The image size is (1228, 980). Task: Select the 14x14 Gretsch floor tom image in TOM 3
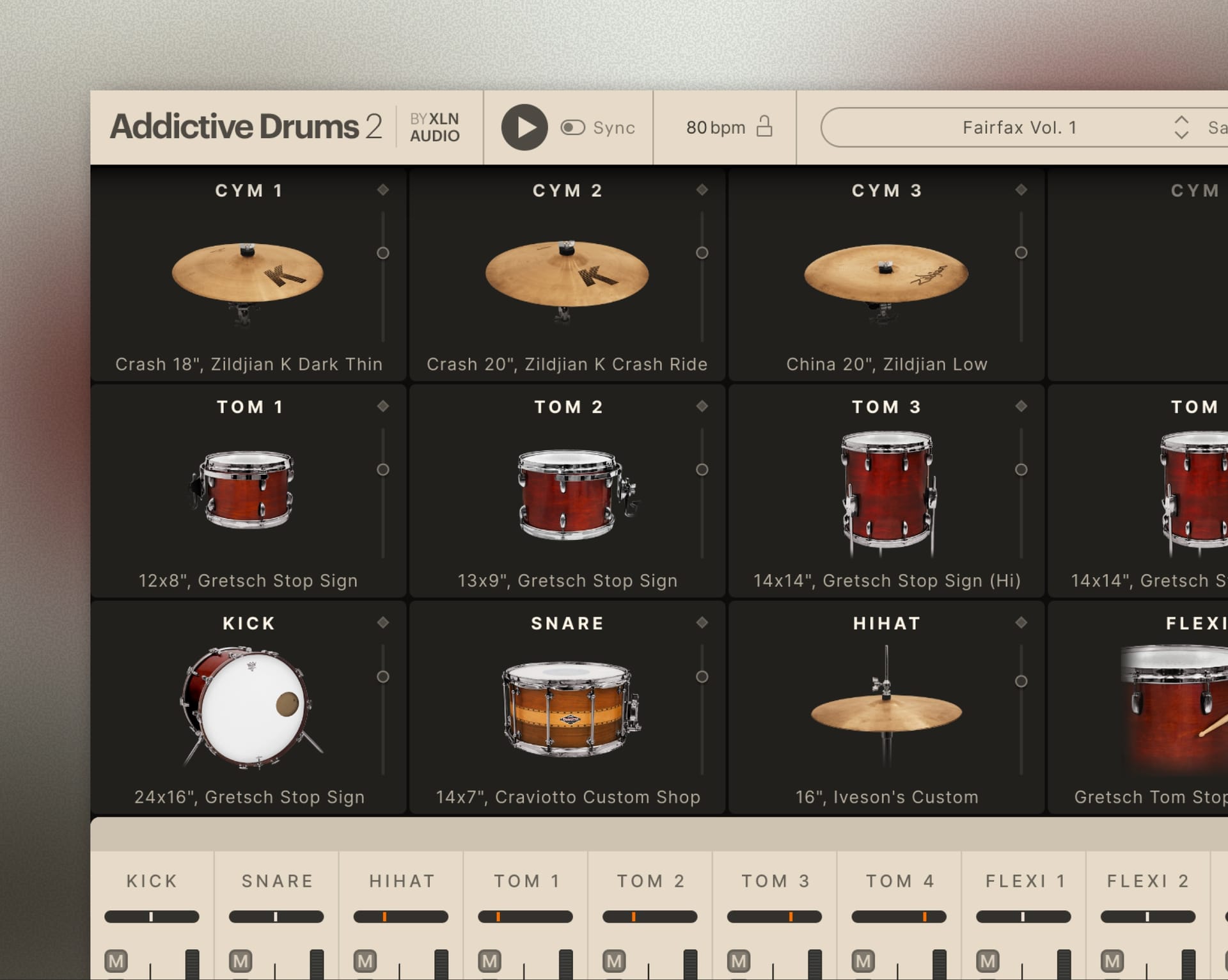[888, 494]
